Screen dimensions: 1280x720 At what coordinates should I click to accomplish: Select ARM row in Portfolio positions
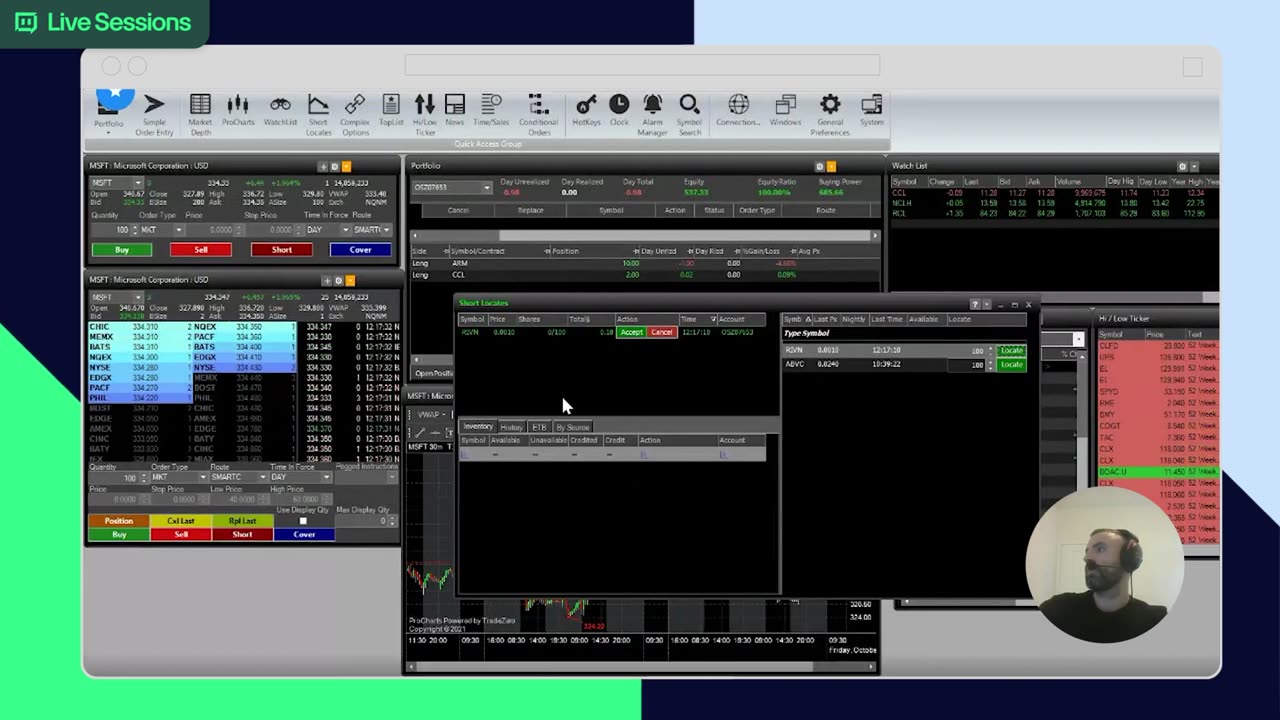[645, 263]
